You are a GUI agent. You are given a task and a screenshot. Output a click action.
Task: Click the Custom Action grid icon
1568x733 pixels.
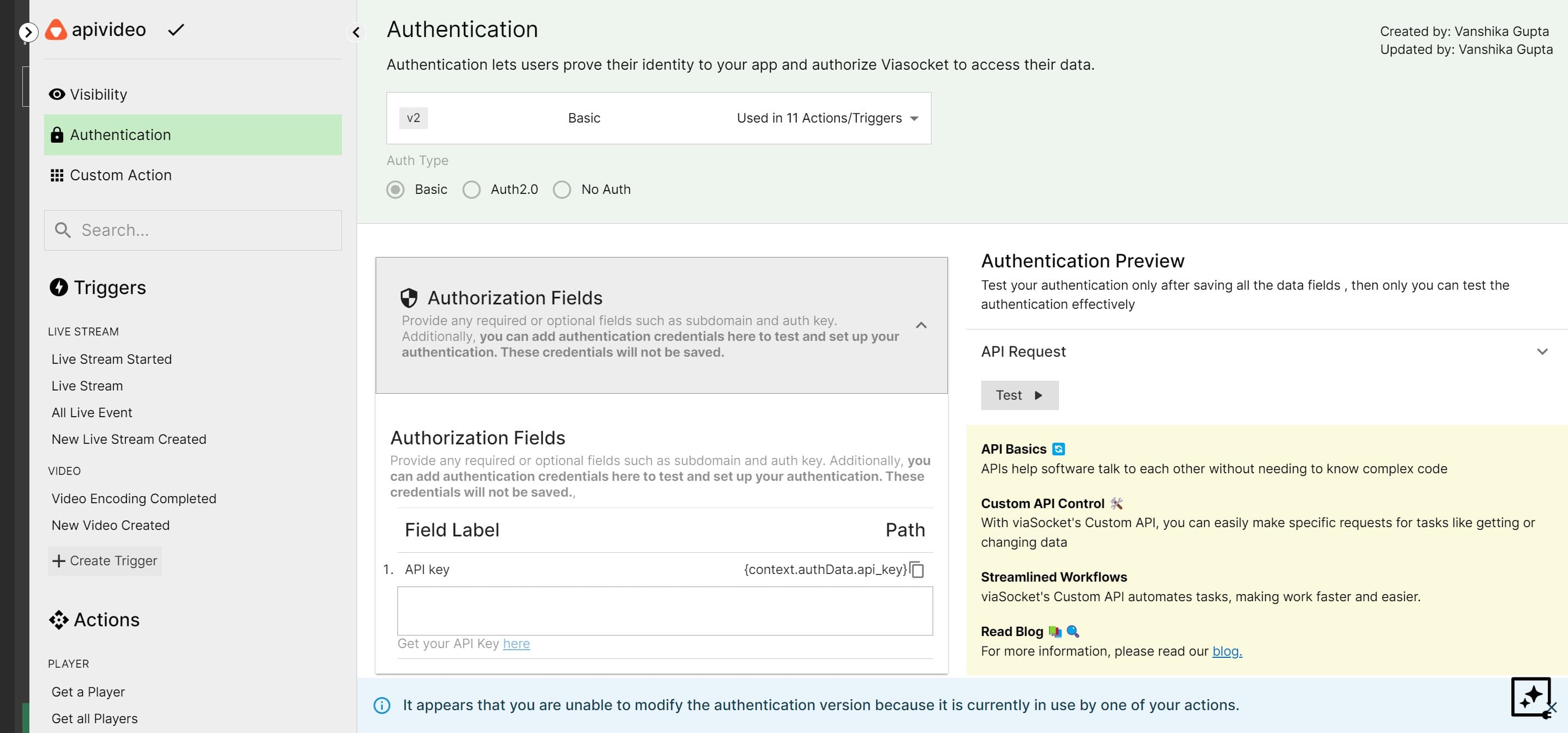[x=57, y=175]
